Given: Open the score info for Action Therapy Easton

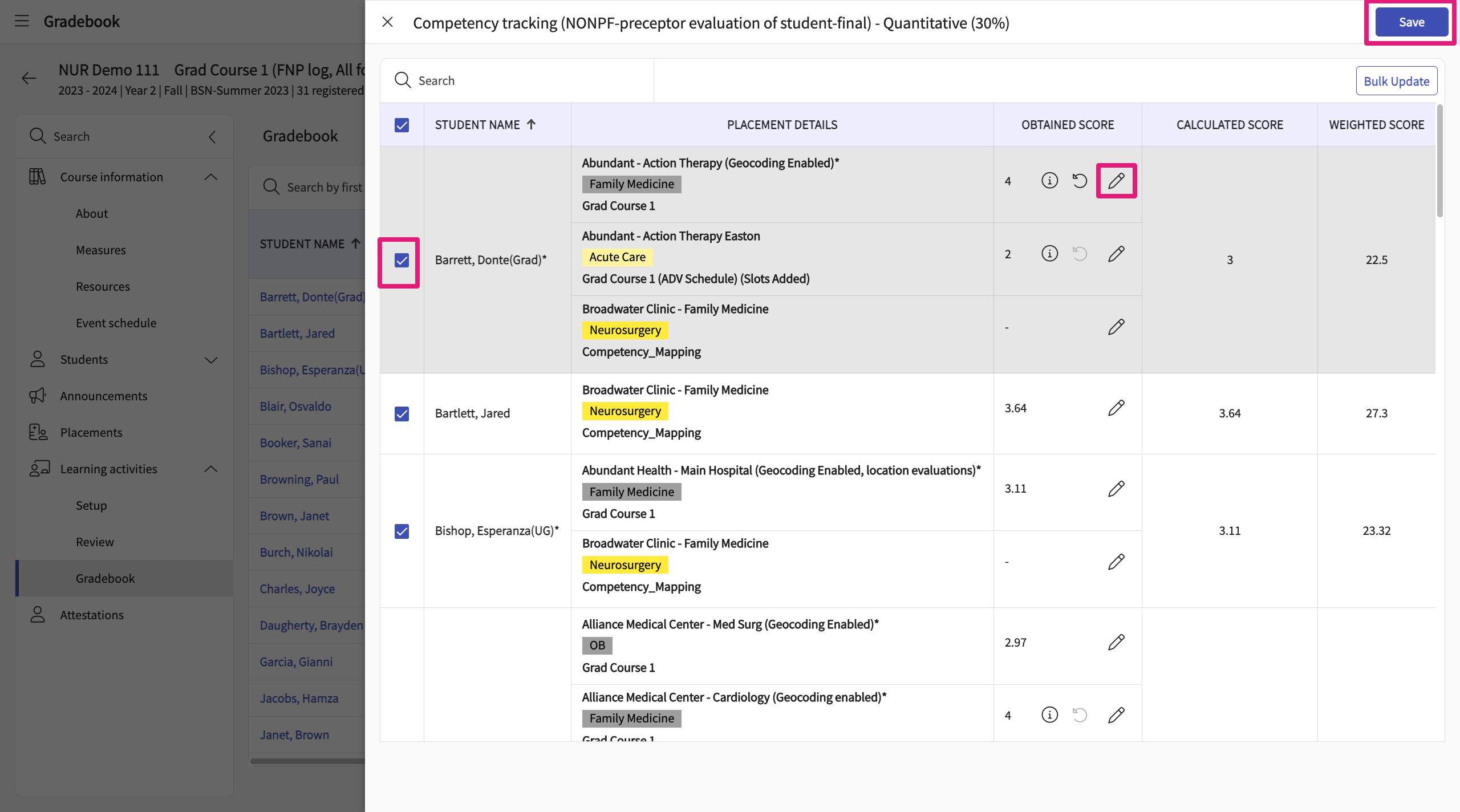Looking at the screenshot, I should click(x=1049, y=254).
